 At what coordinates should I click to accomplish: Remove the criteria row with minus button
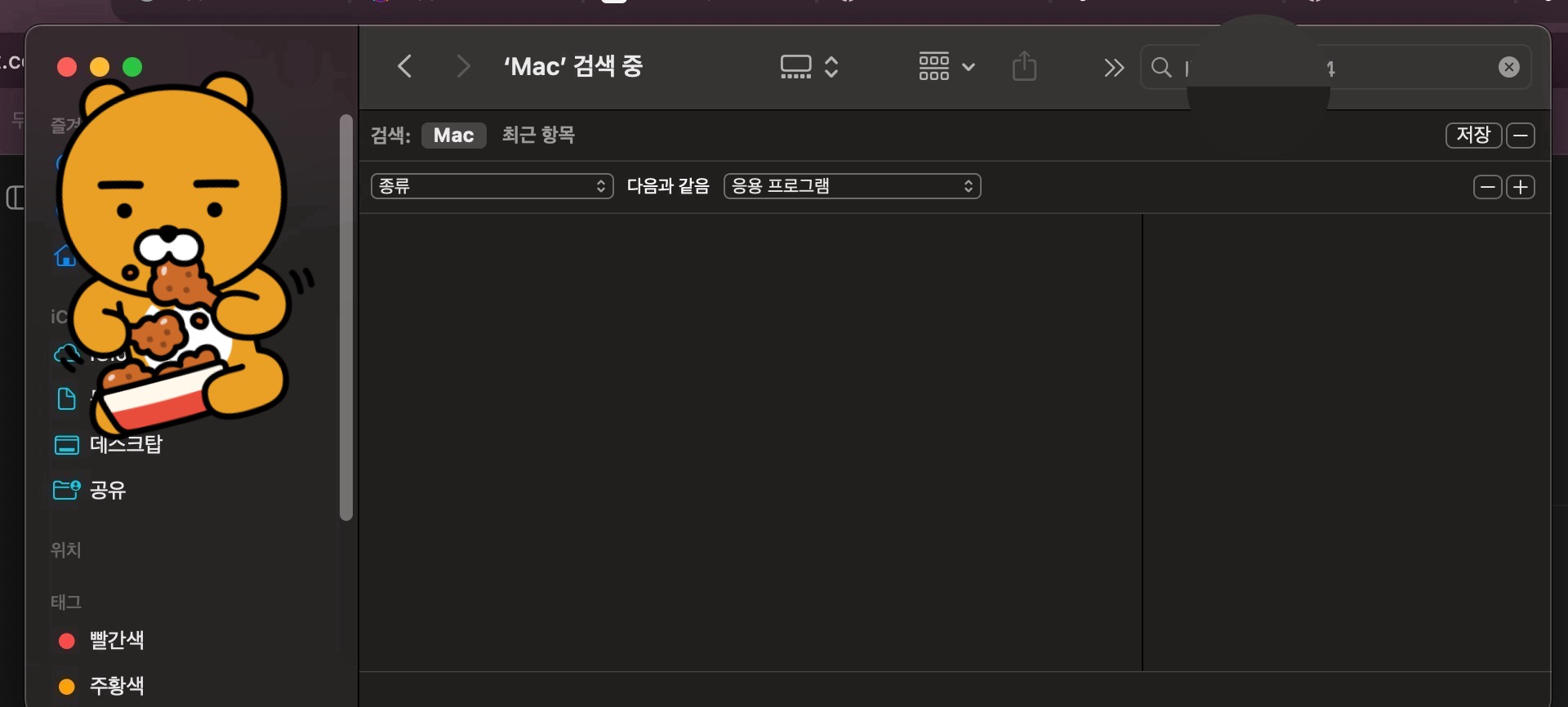(1487, 187)
